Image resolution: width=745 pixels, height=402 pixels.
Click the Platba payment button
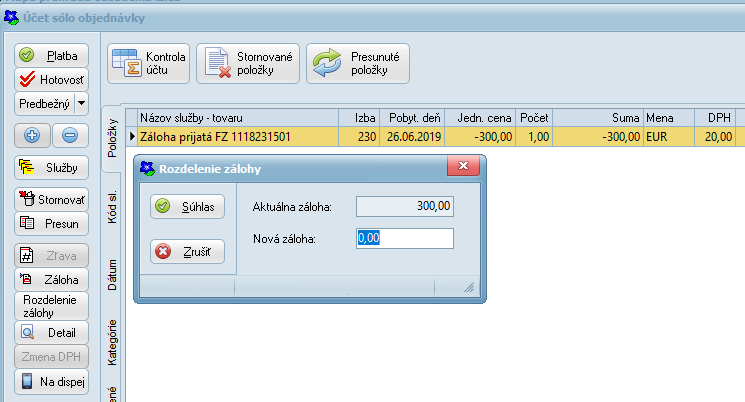[x=52, y=56]
